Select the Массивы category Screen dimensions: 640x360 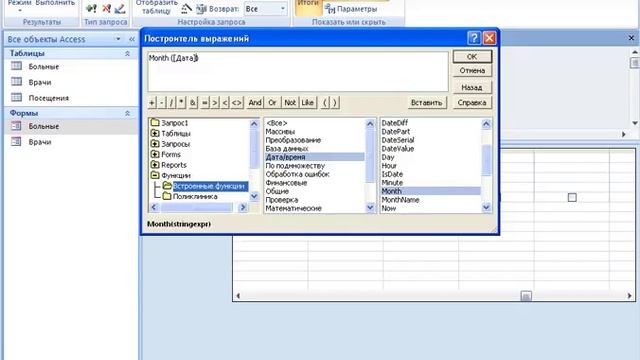pyautogui.click(x=280, y=131)
